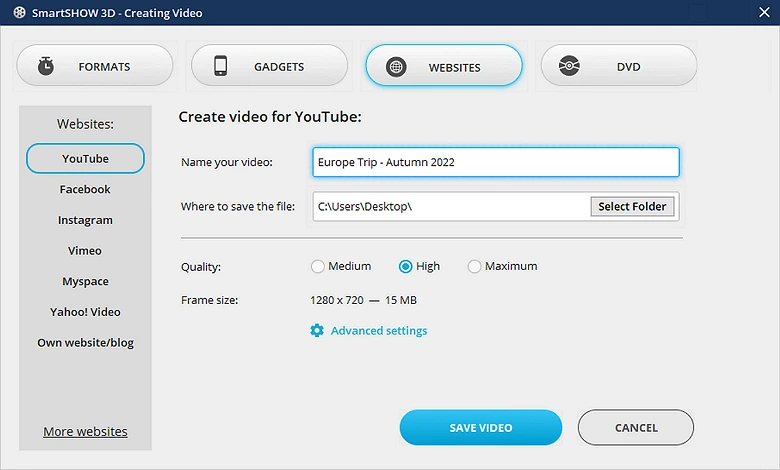The image size is (780, 470).
Task: Close the Creating Video dialog
Action: [x=764, y=12]
